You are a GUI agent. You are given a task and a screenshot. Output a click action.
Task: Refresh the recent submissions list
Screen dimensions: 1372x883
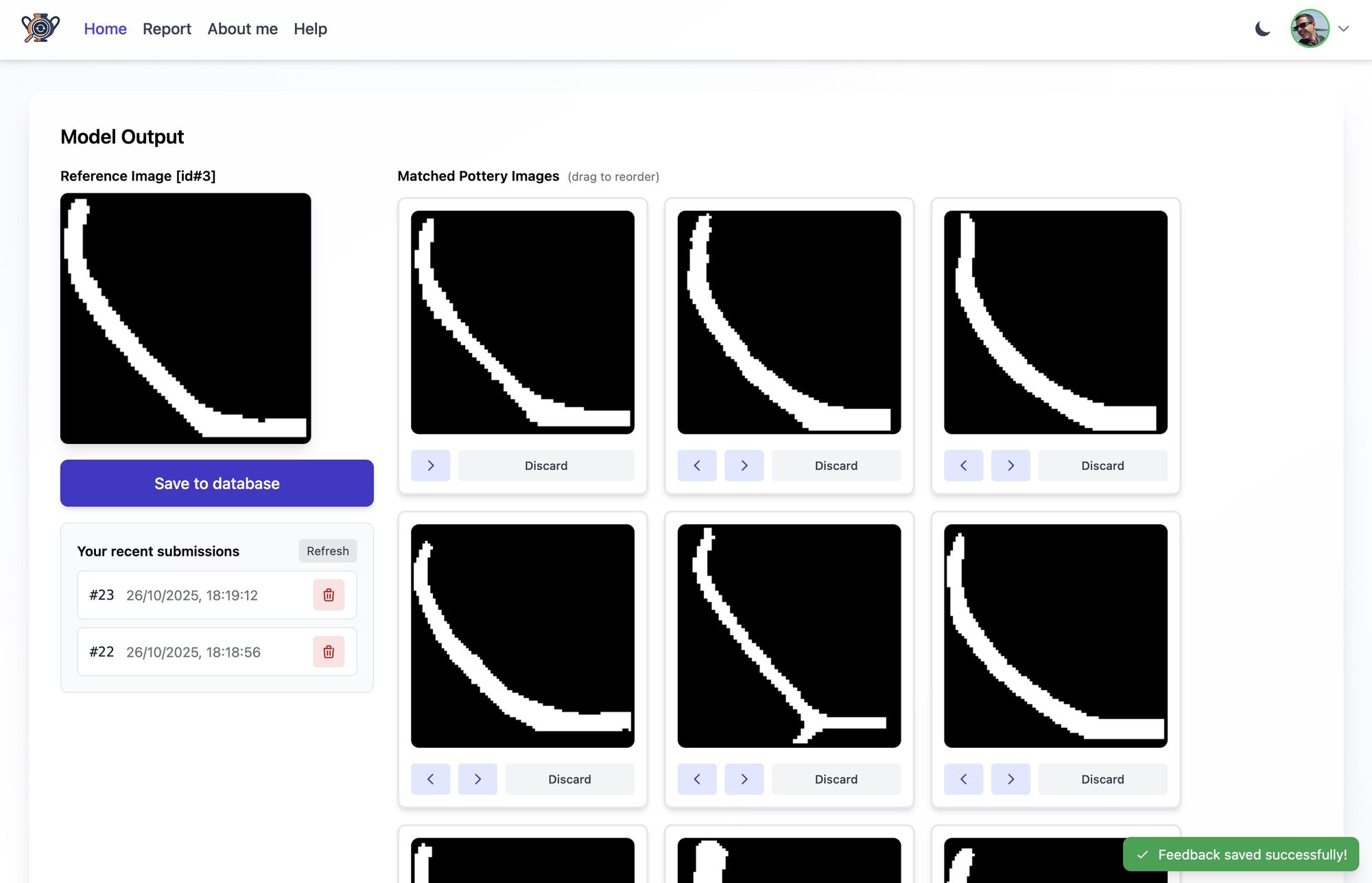pyautogui.click(x=327, y=551)
